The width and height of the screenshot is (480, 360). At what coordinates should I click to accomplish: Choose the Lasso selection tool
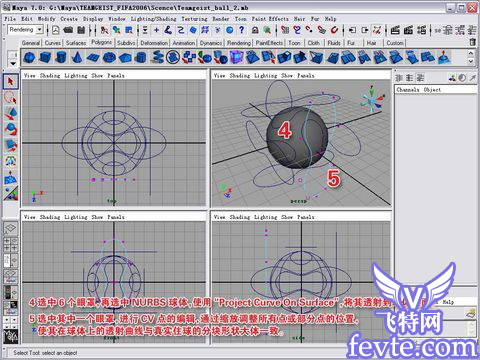(x=11, y=98)
